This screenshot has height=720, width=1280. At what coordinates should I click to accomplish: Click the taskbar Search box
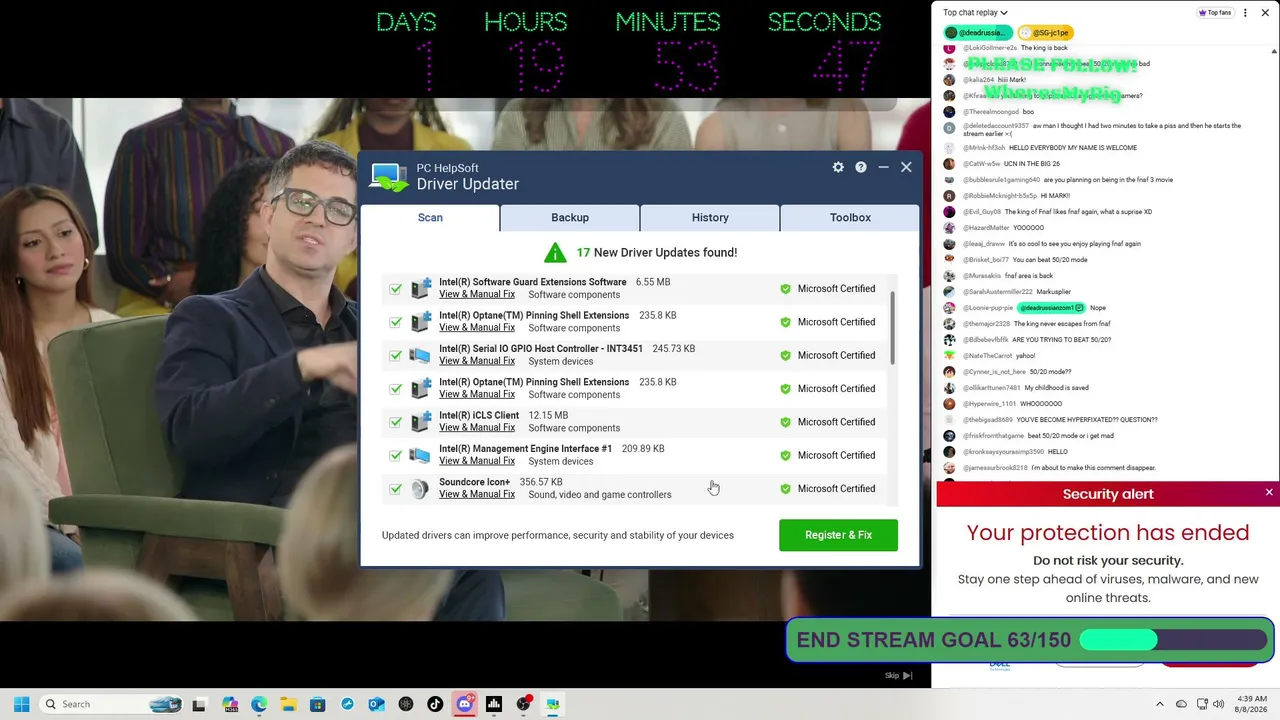pos(111,704)
